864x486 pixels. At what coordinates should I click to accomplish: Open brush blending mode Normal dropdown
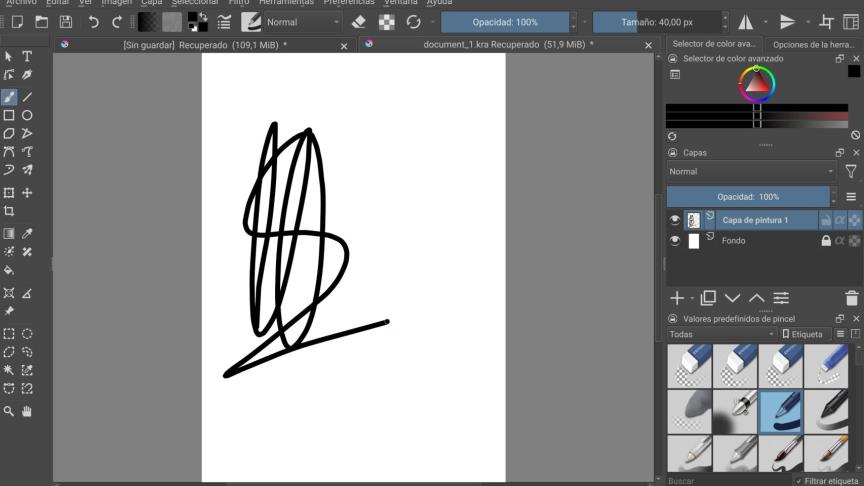pos(303,22)
